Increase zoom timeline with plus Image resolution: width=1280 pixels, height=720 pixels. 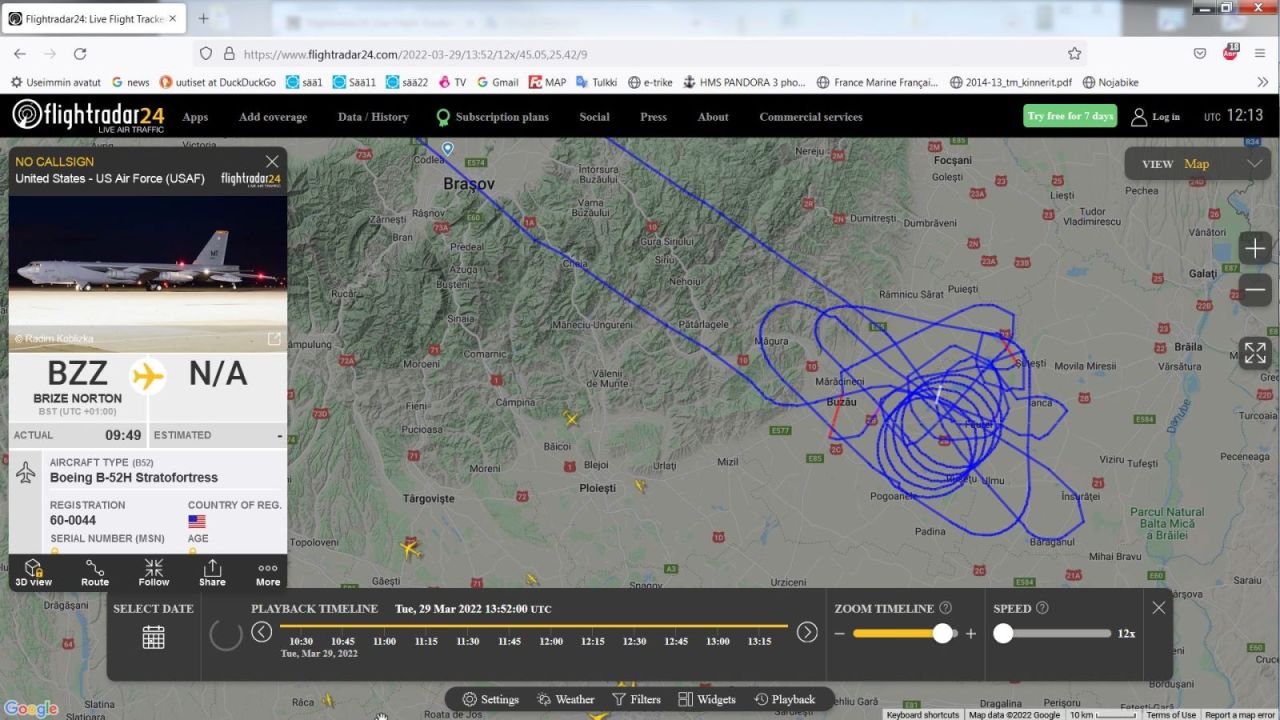point(970,634)
